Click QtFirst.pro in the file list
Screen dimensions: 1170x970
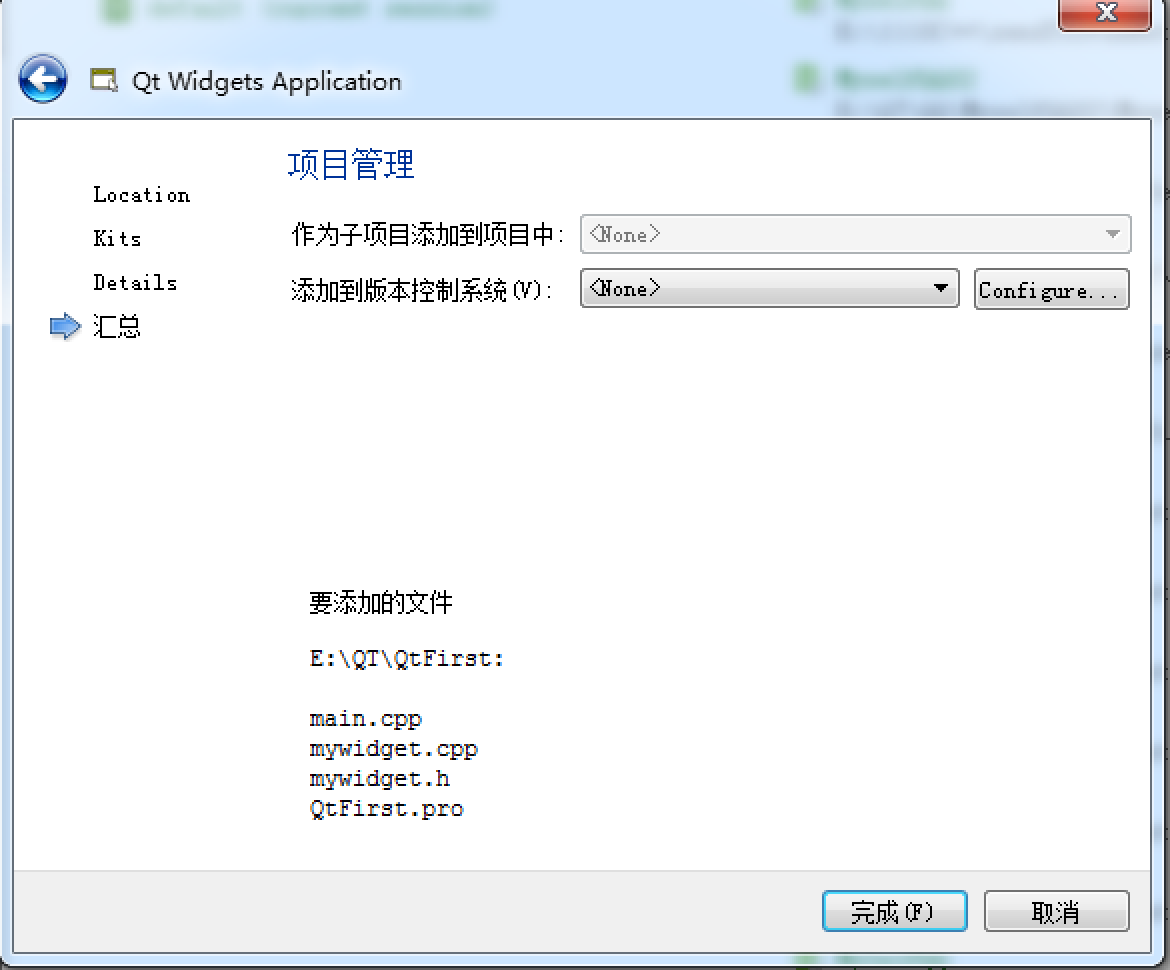387,809
